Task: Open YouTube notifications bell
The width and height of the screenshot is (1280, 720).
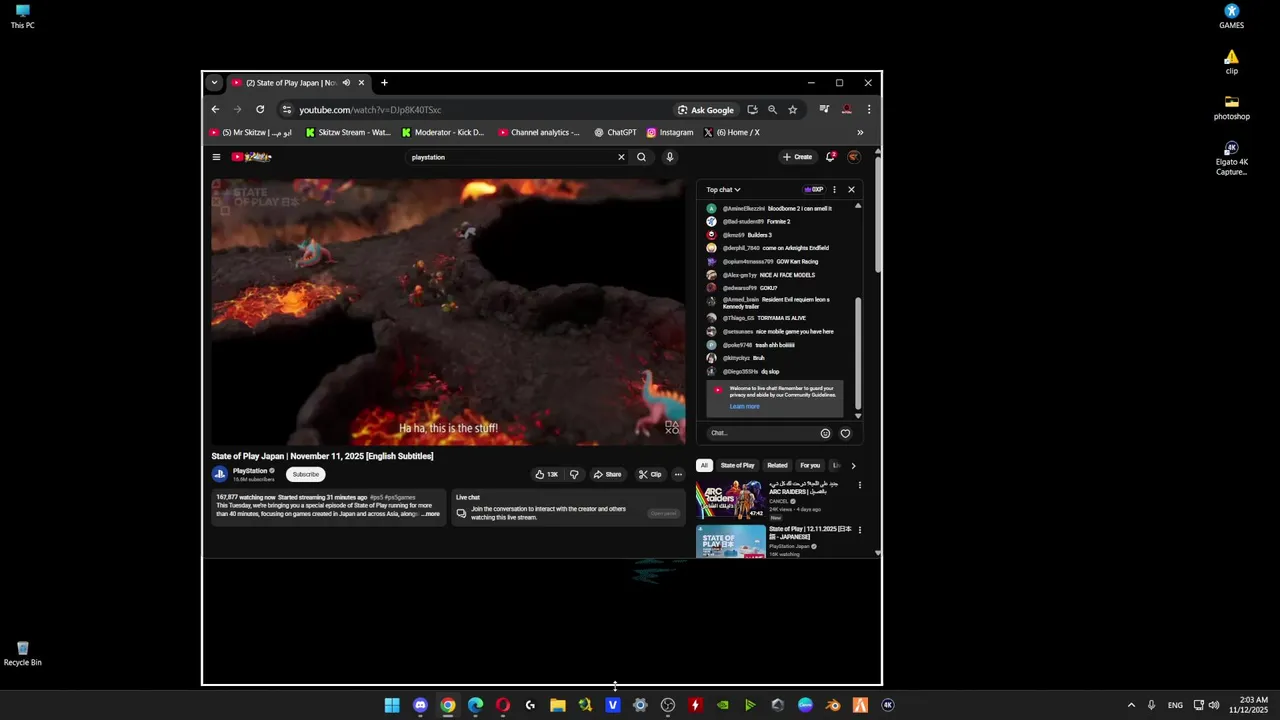Action: (x=830, y=157)
